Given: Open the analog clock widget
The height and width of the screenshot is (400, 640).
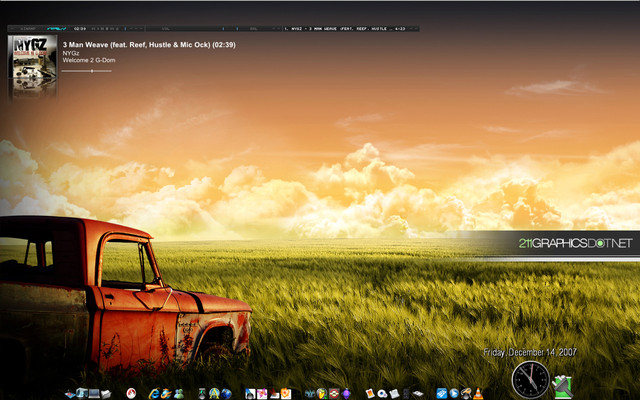Looking at the screenshot, I should click(x=530, y=380).
